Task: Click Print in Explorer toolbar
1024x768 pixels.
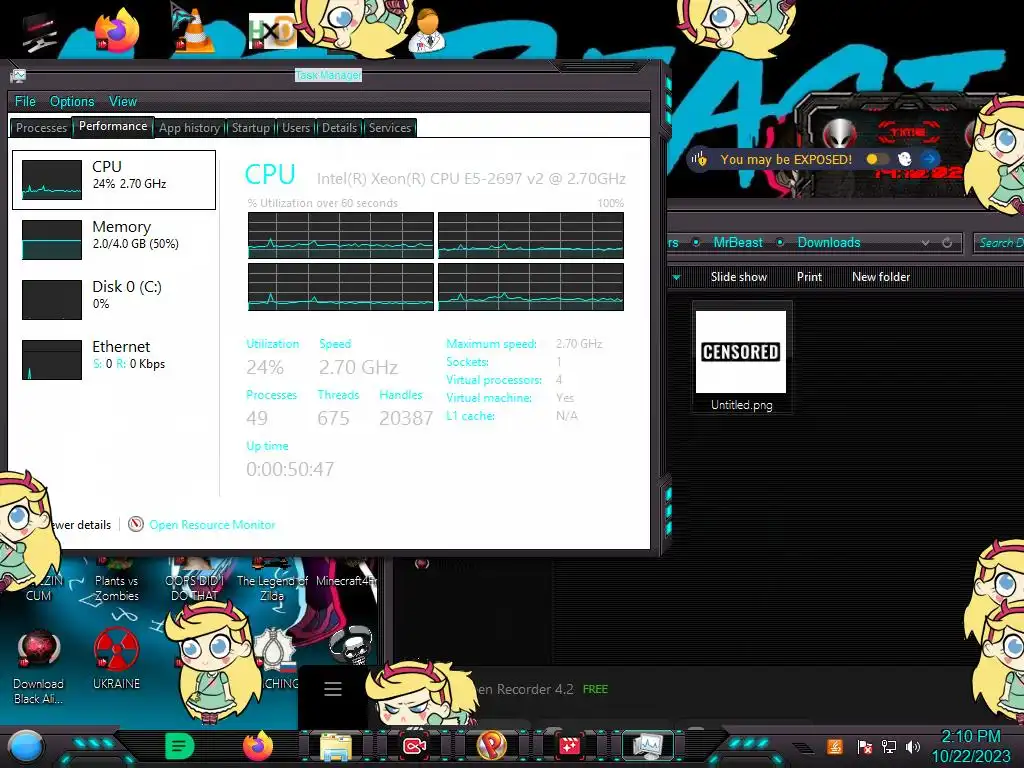Action: (809, 277)
